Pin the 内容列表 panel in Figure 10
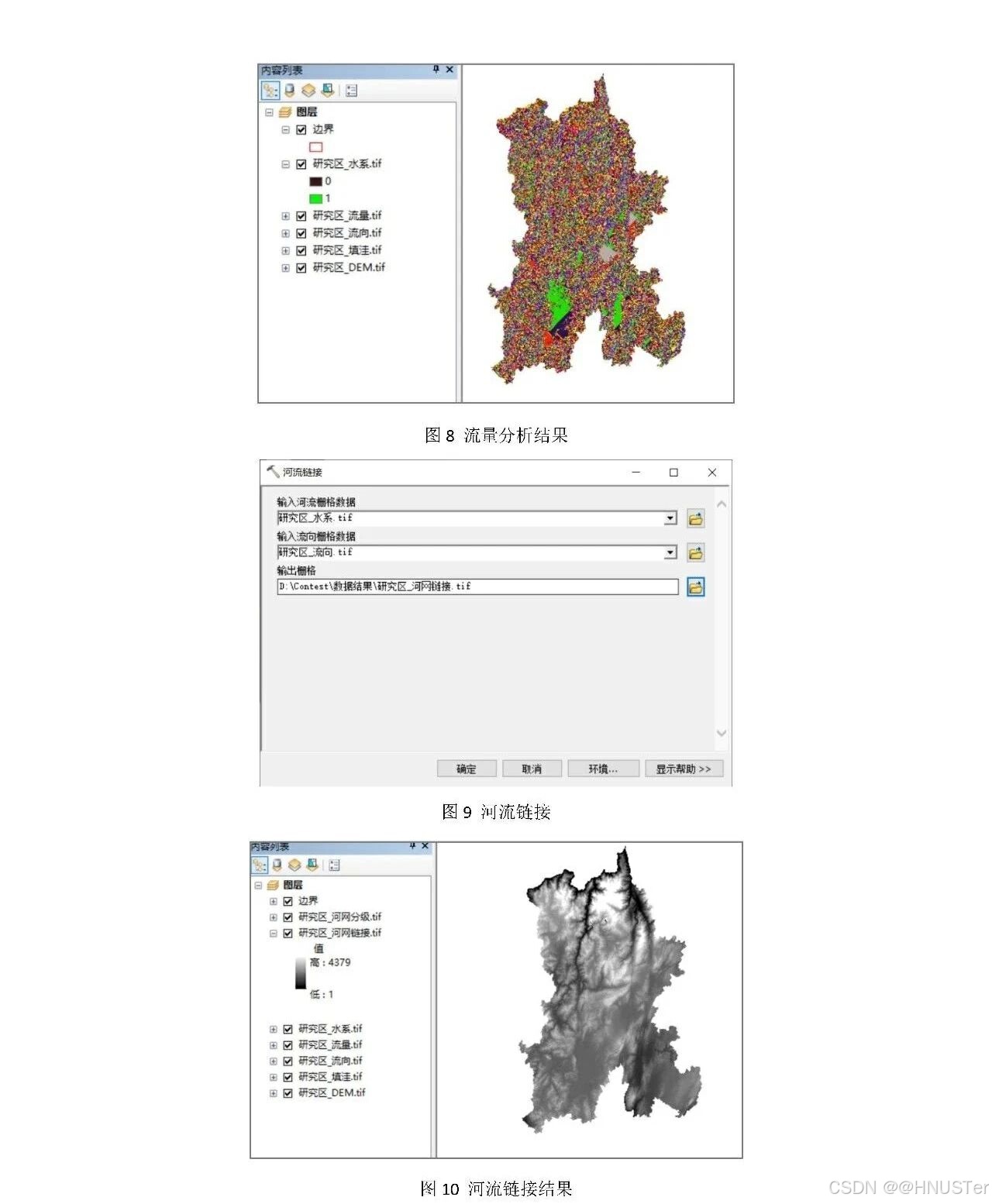The height and width of the screenshot is (1204, 992). pyautogui.click(x=412, y=846)
